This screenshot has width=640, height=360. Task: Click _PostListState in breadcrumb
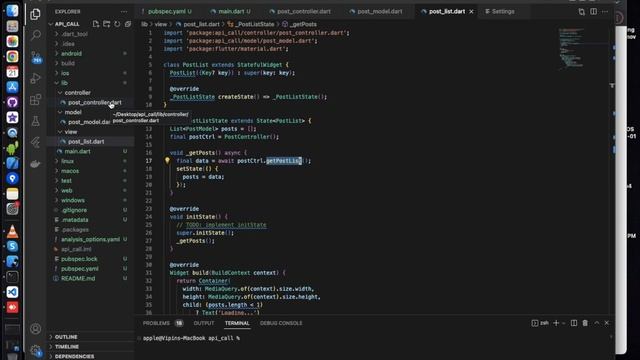[256, 24]
